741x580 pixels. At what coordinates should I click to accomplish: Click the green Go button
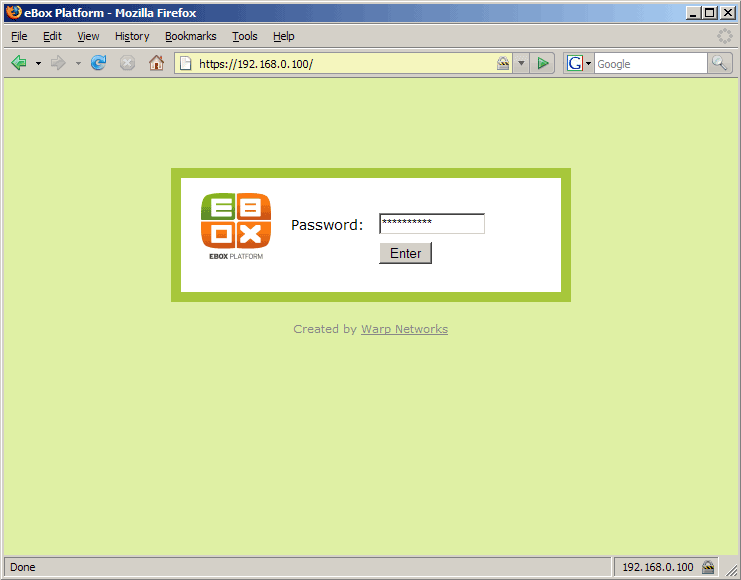point(543,63)
